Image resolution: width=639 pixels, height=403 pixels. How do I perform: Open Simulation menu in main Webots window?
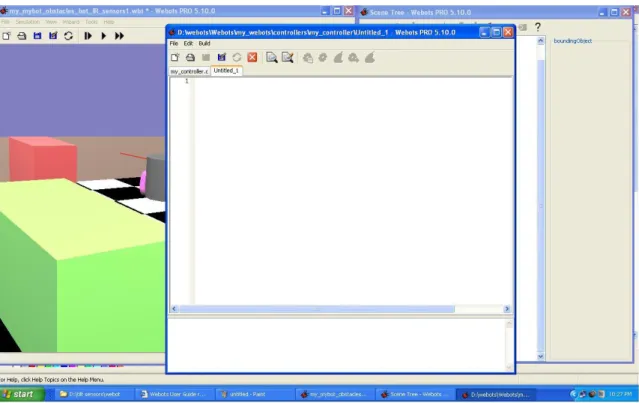(x=28, y=22)
